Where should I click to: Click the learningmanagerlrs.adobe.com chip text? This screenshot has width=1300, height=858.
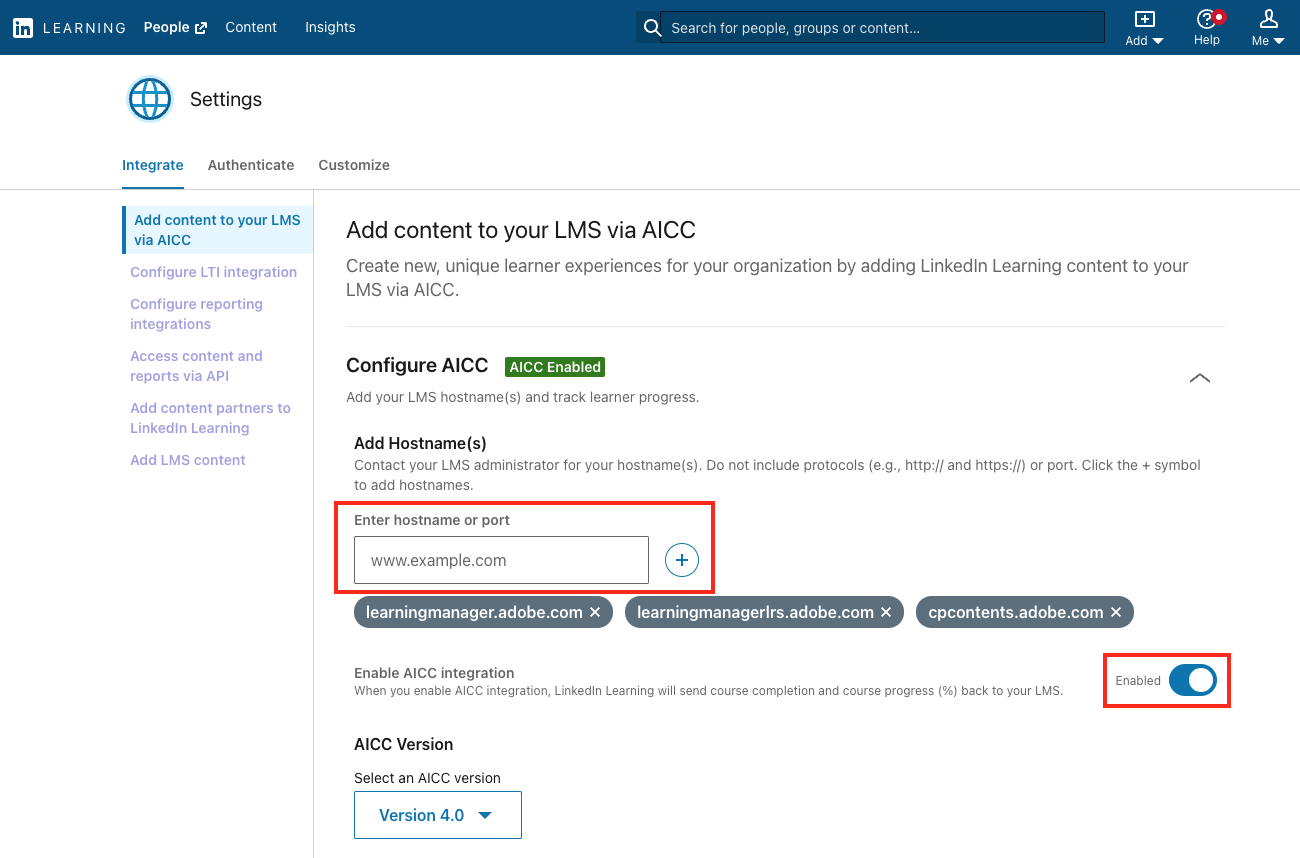coord(755,612)
